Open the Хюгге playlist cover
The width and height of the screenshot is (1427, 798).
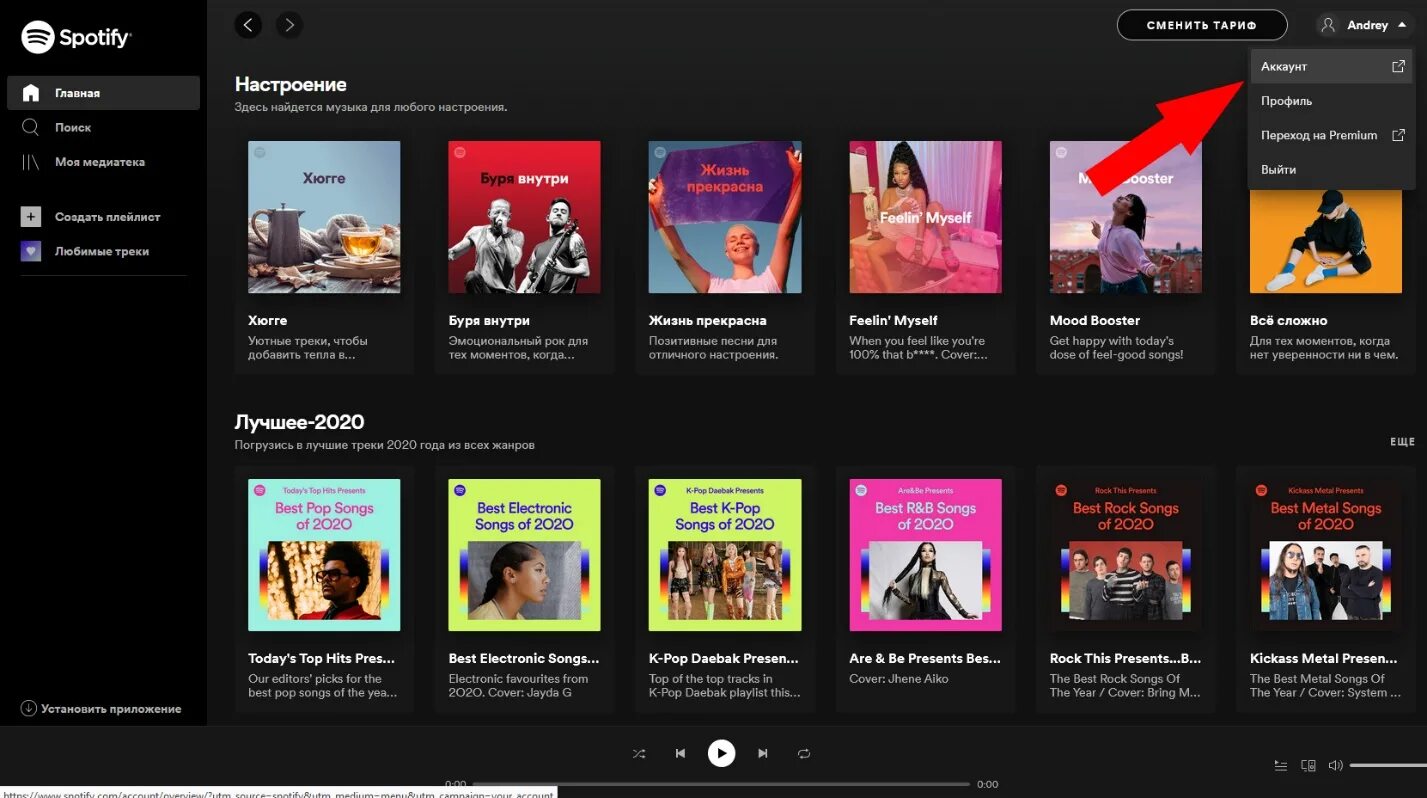tap(324, 217)
